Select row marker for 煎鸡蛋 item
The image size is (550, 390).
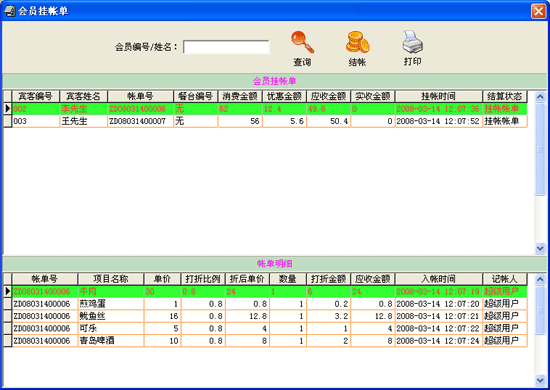[x=8, y=304]
